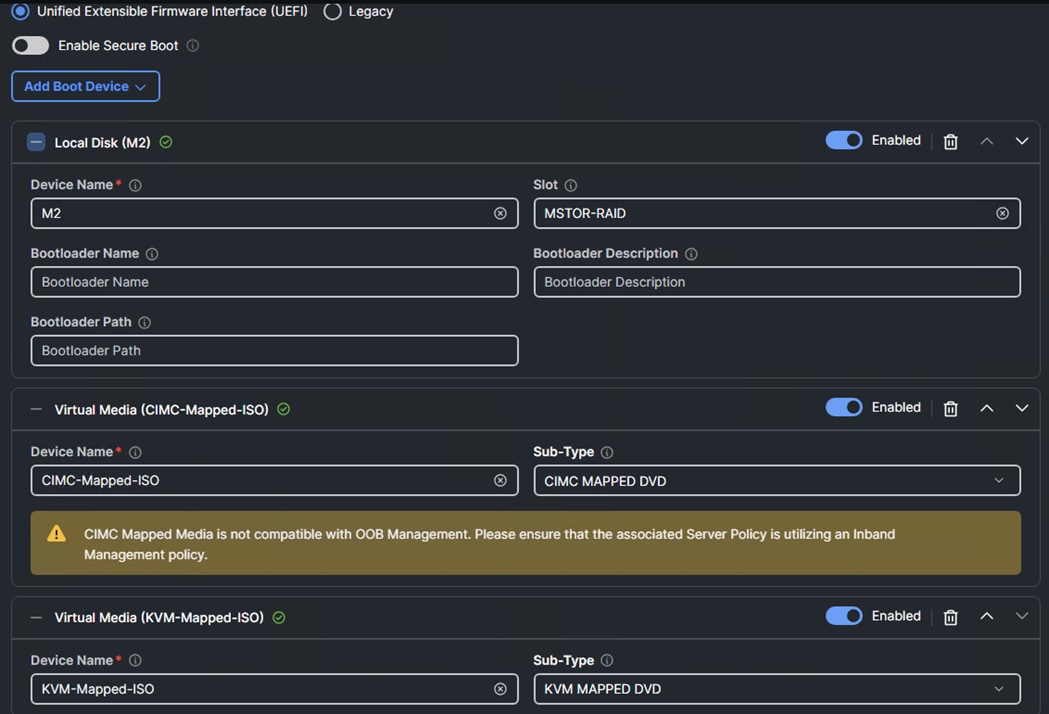Open info icon beside KVM Sub-Type label

point(607,660)
